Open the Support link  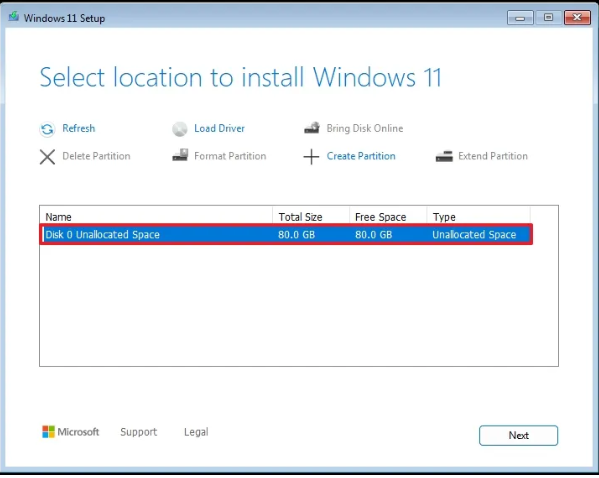pos(139,432)
